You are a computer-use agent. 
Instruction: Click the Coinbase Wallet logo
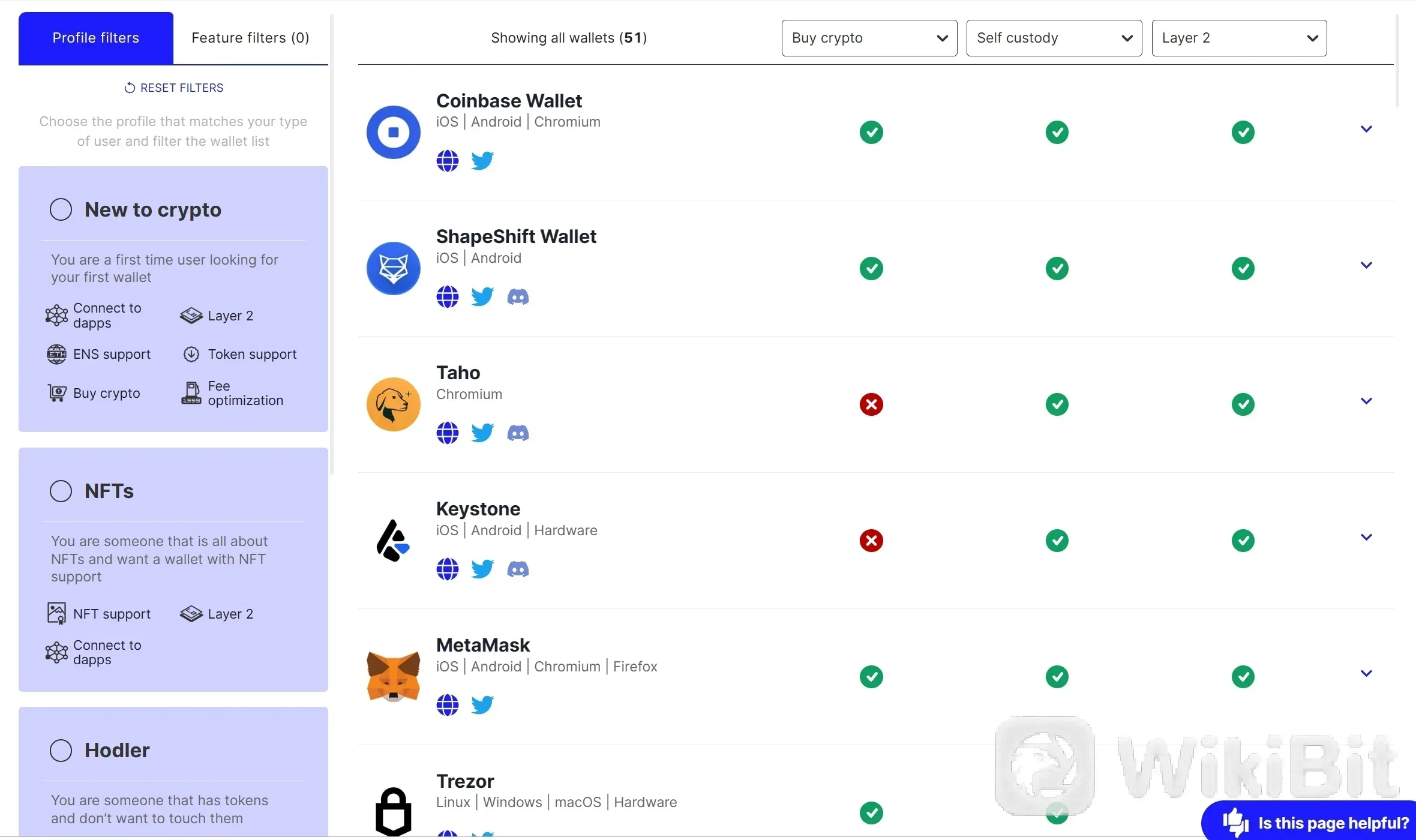coord(394,133)
